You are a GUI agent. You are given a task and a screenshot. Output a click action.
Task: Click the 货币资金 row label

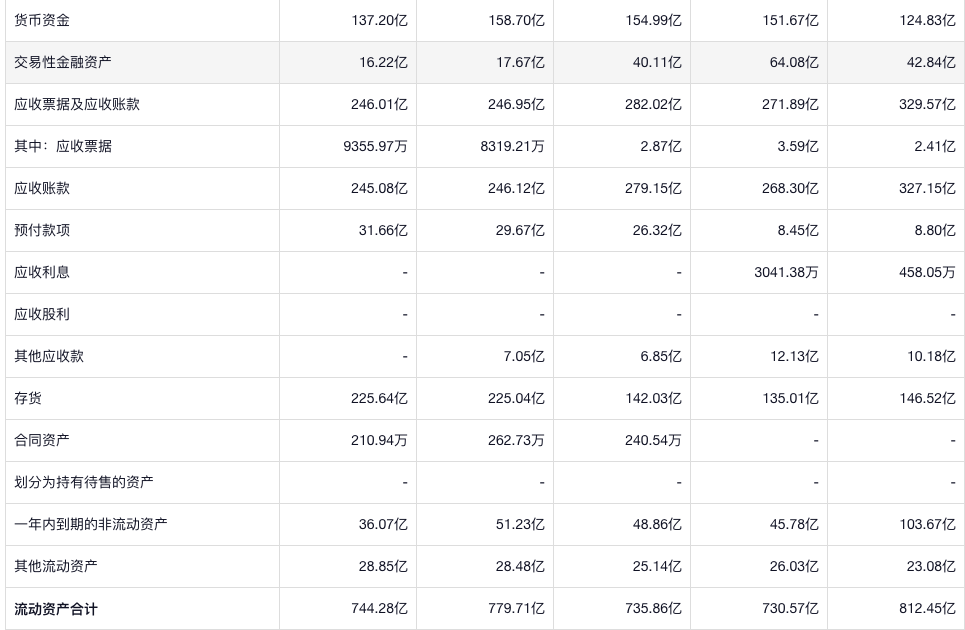pyautogui.click(x=42, y=20)
